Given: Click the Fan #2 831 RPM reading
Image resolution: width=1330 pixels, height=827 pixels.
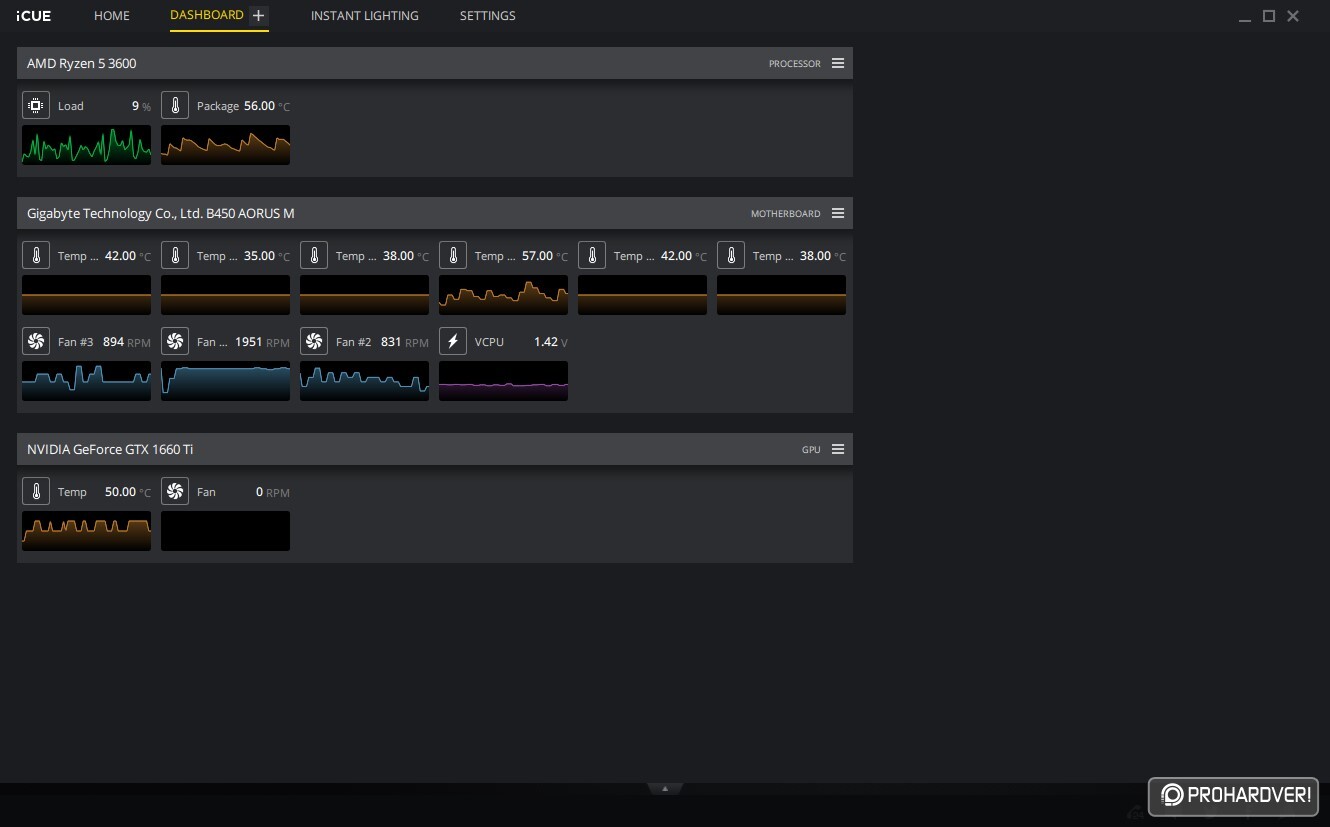Looking at the screenshot, I should click(405, 342).
